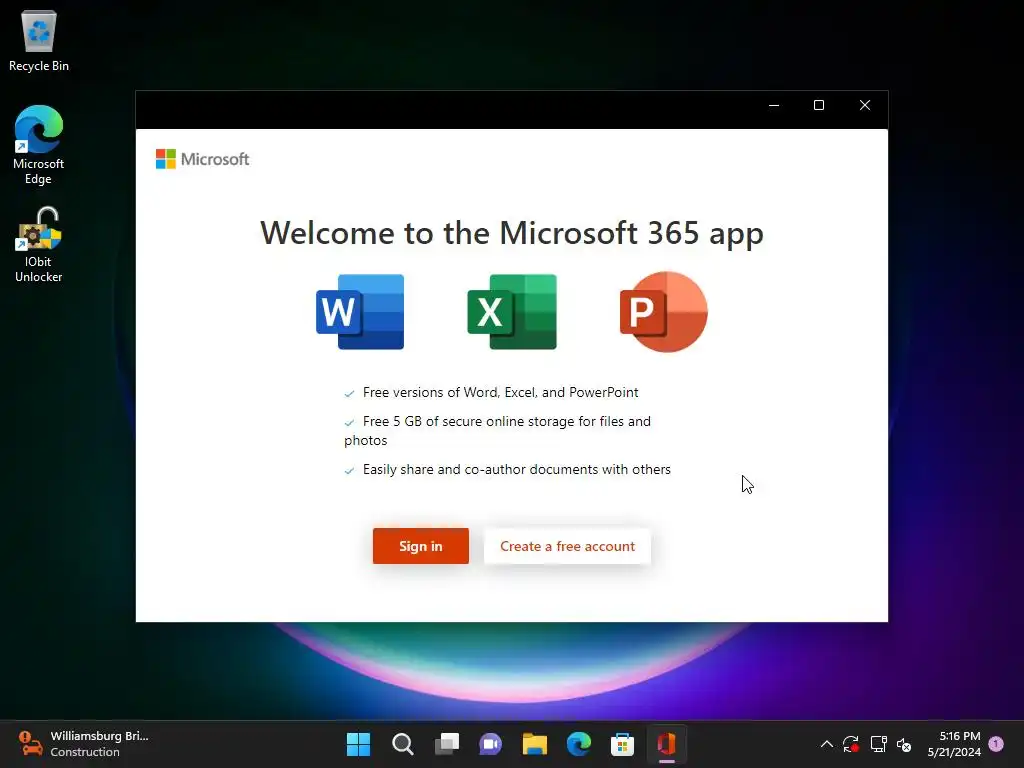Click the Excel app icon
1024x768 pixels.
(x=512, y=312)
